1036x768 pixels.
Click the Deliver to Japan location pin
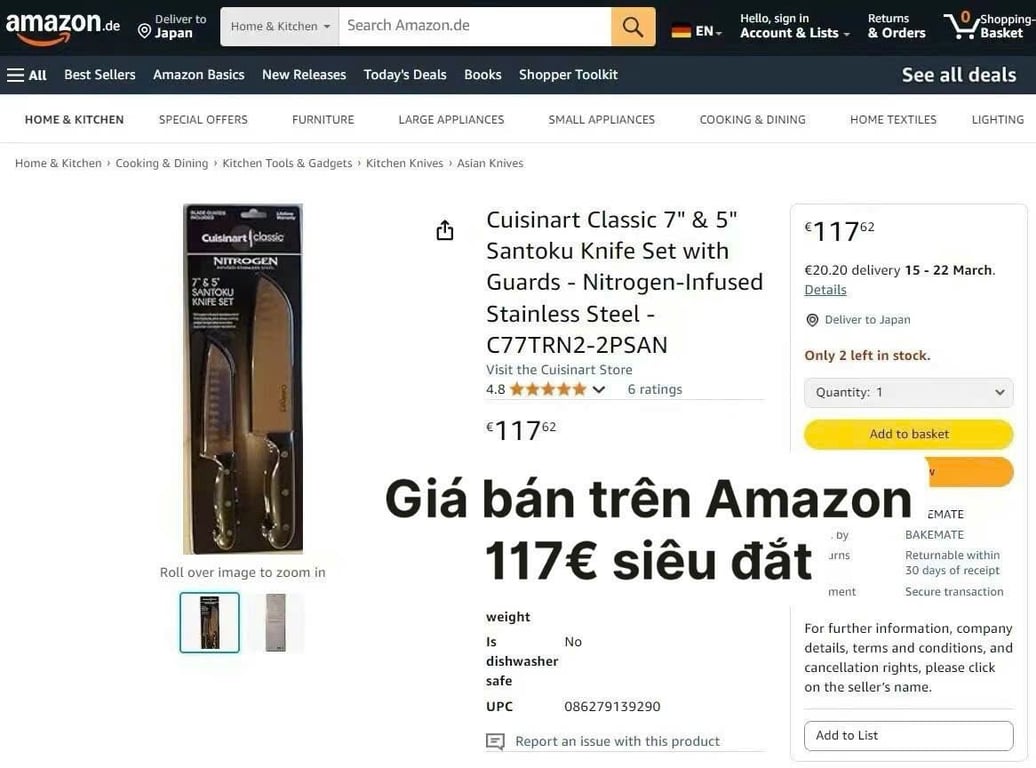point(144,31)
